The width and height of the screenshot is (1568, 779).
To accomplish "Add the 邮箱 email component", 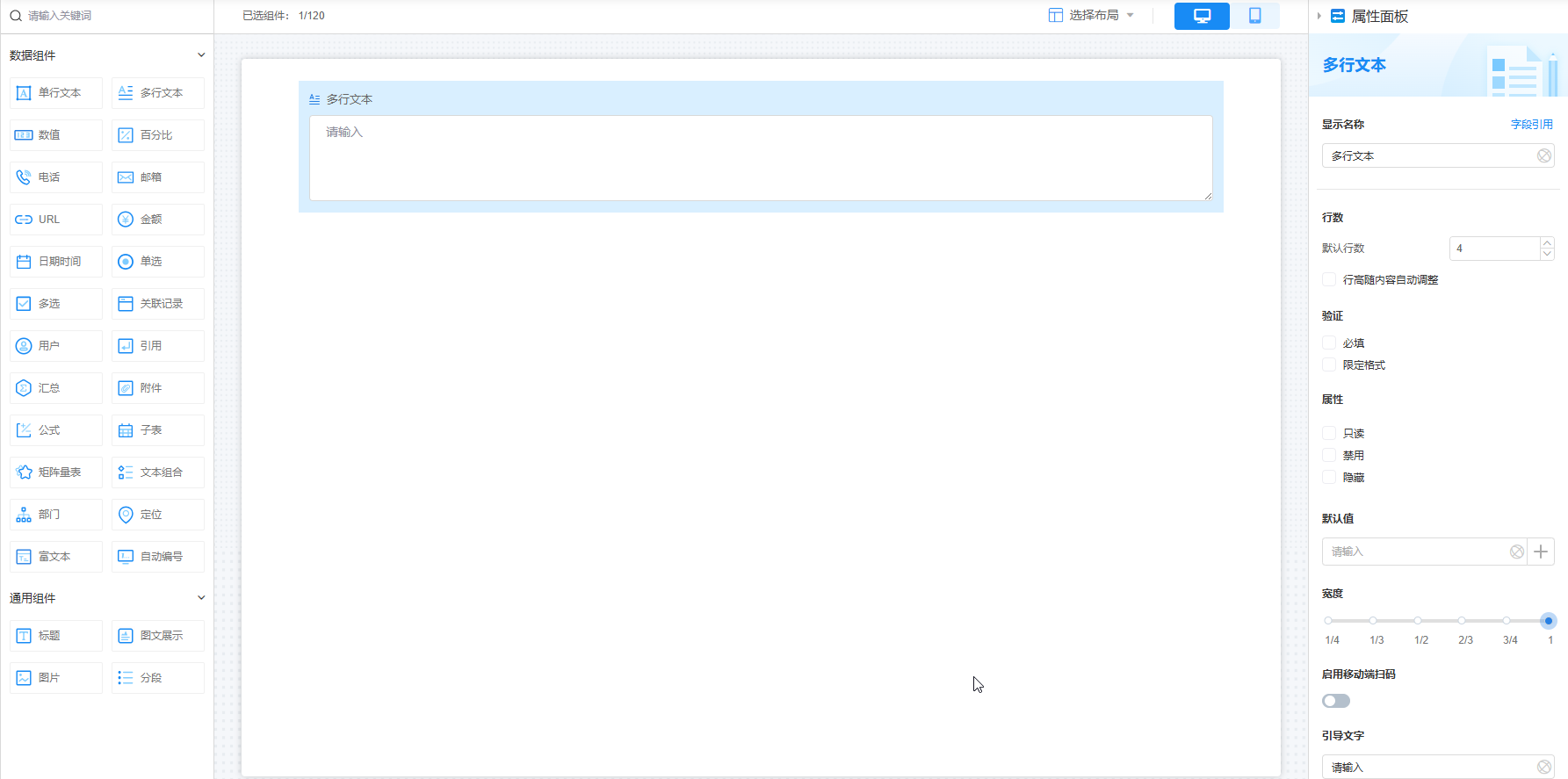I will click(158, 177).
